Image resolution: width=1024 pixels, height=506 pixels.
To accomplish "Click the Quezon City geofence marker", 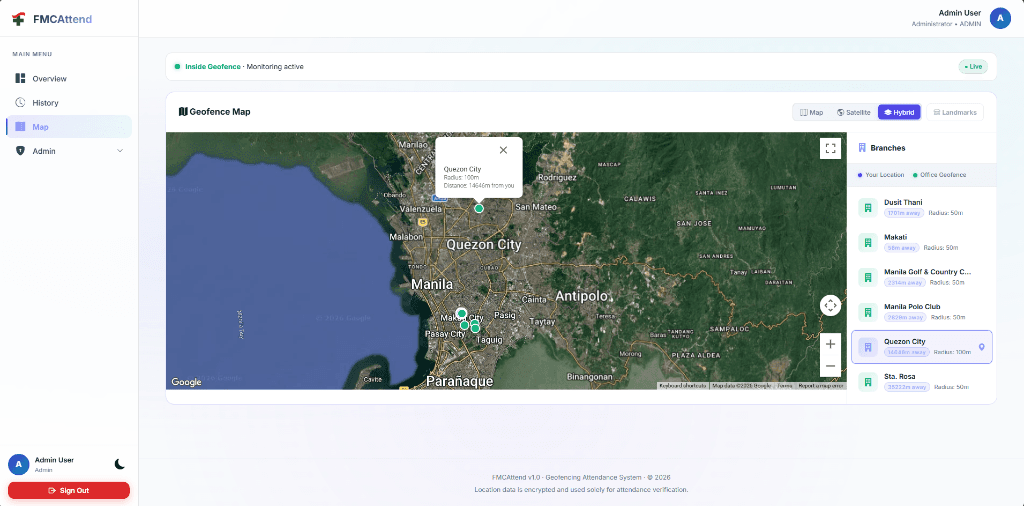I will [479, 208].
